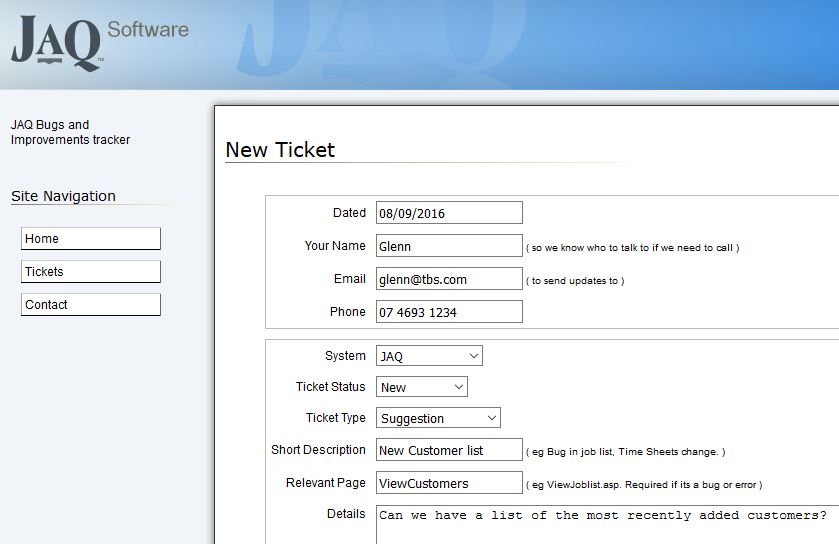Screen dimensions: 839x544
Task: Click the JAQ Bugs and Improvements tracker text
Action: click(70, 133)
